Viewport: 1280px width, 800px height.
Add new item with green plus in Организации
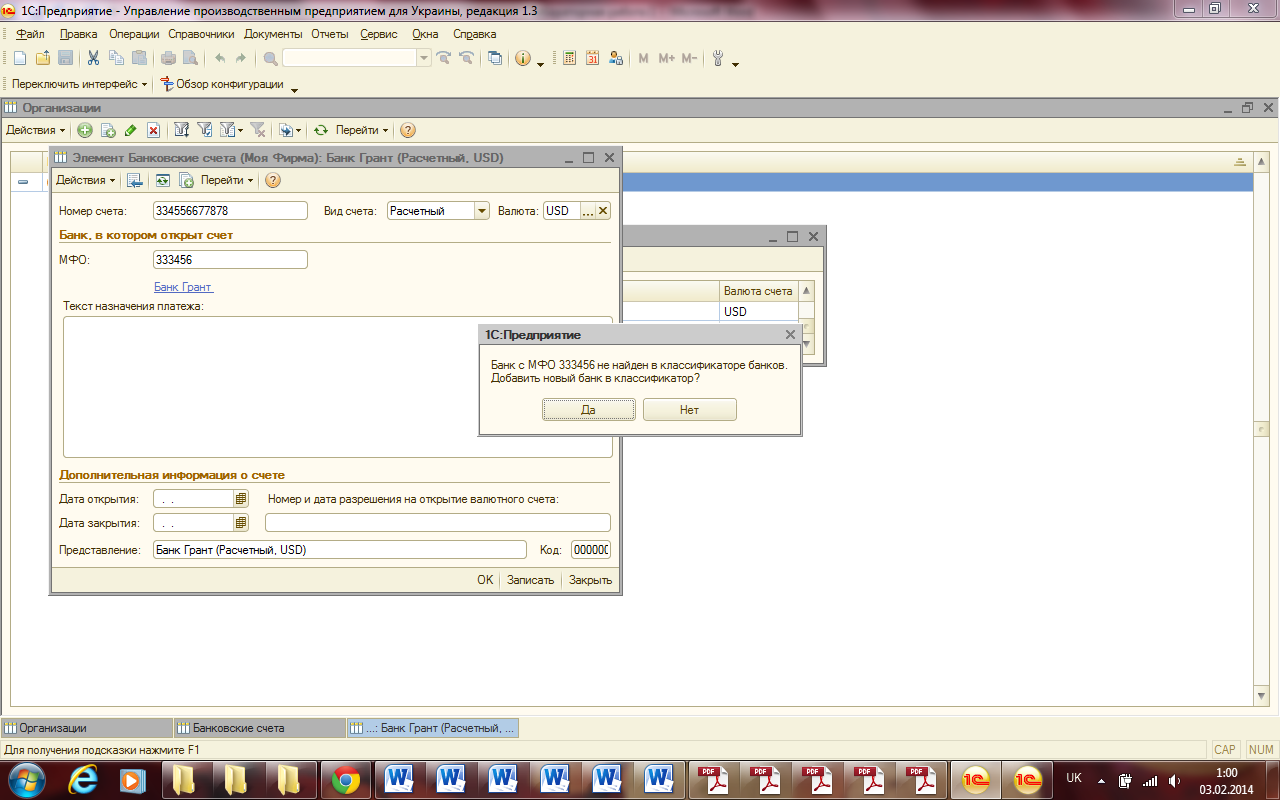85,130
